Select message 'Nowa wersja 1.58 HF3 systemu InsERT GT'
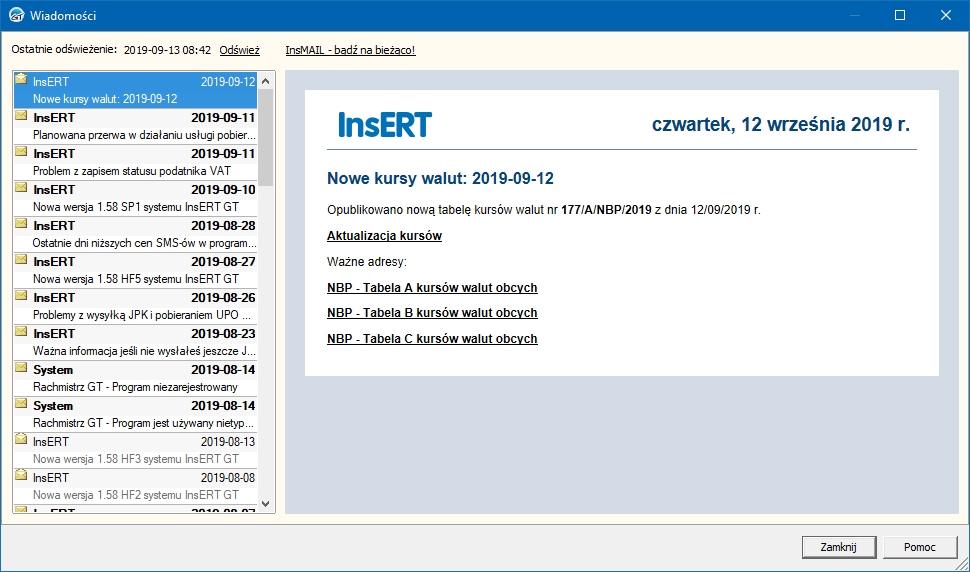970x572 pixels. click(x=135, y=450)
